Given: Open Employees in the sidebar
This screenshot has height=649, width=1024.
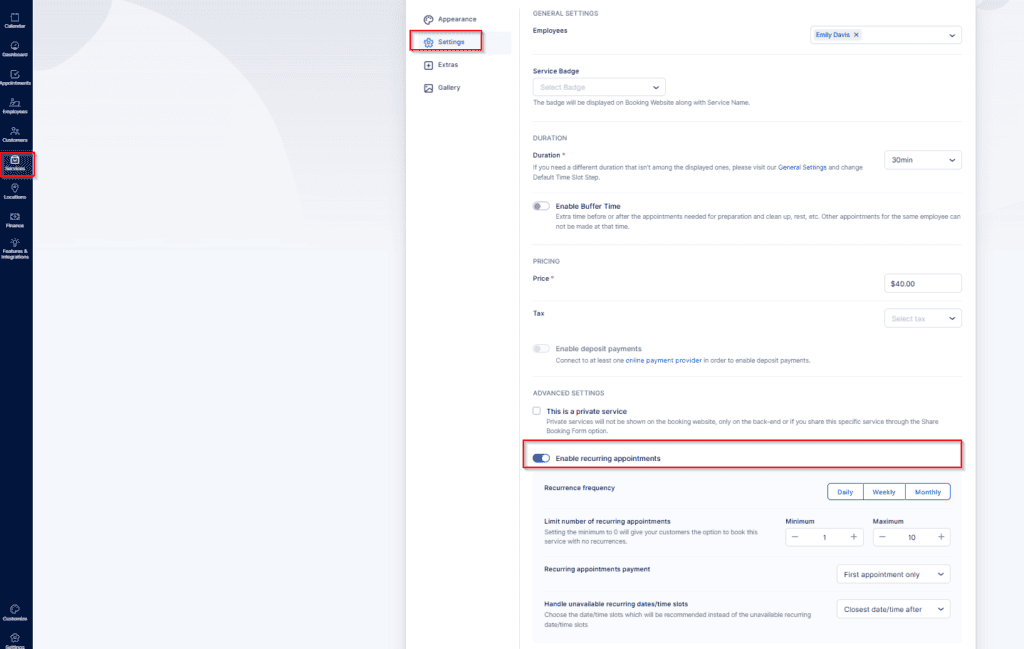Looking at the screenshot, I should 15,106.
